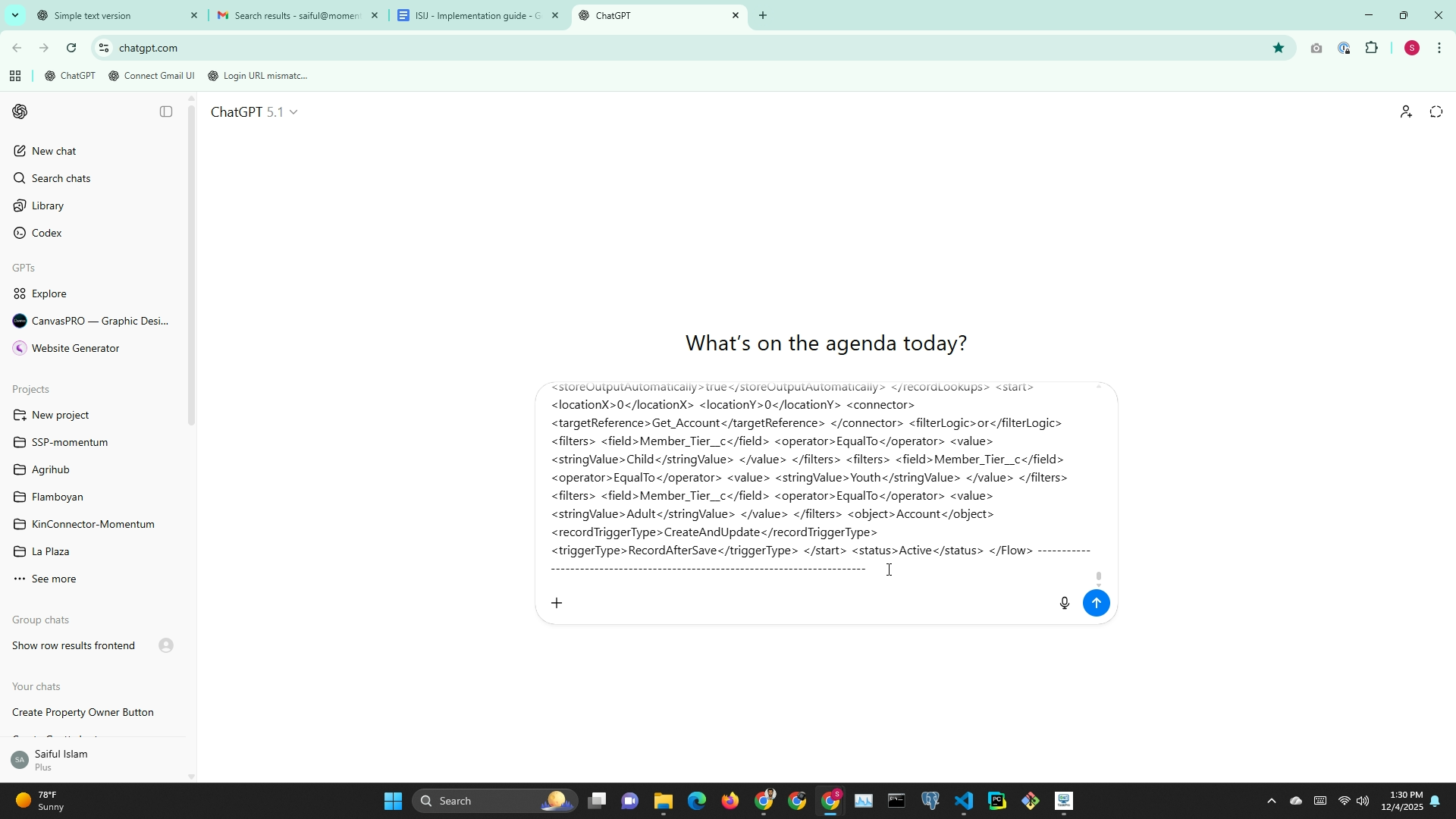Open the Chrome extensions puzzle icon
The image size is (1456, 819).
[x=1371, y=48]
